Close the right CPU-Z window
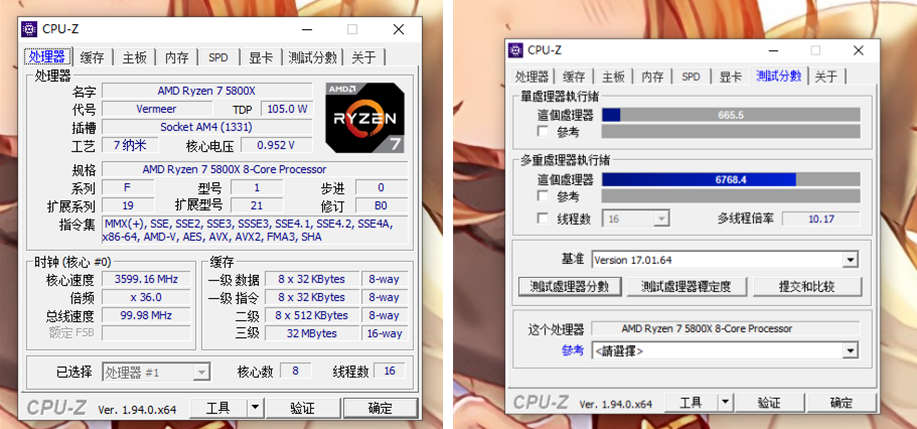The width and height of the screenshot is (917, 429). click(x=858, y=51)
